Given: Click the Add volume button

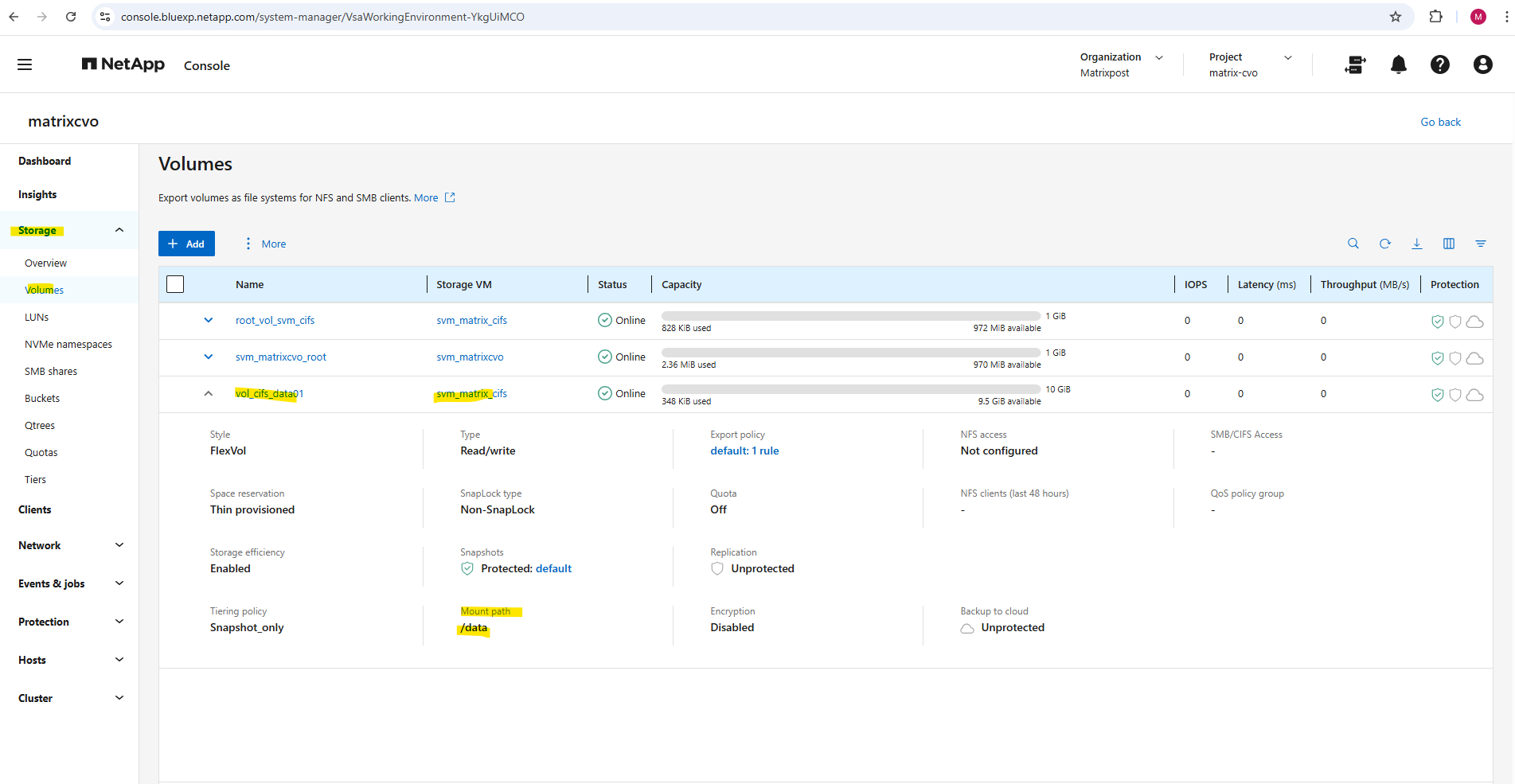Looking at the screenshot, I should (186, 244).
